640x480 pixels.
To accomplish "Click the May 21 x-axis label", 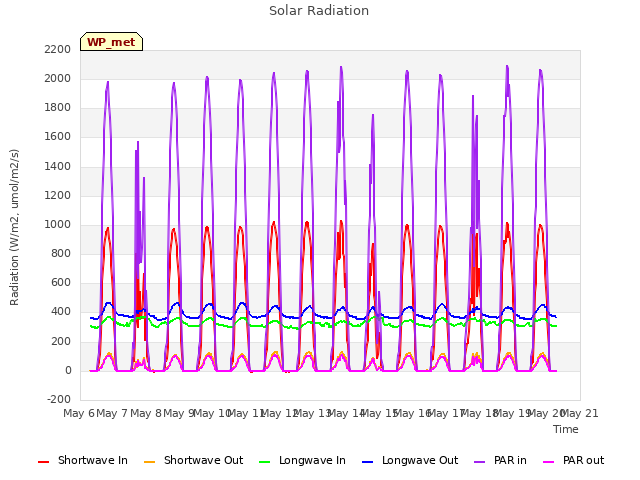I will (x=580, y=413).
